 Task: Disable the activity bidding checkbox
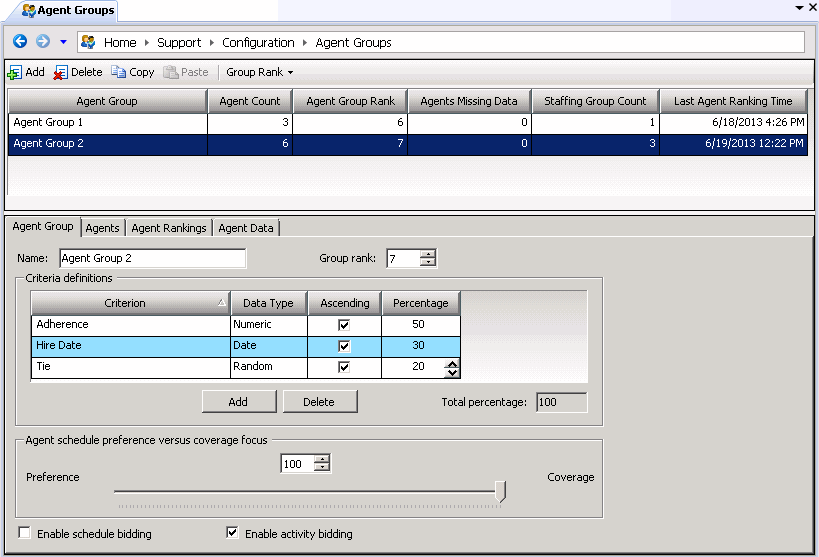pyautogui.click(x=233, y=533)
